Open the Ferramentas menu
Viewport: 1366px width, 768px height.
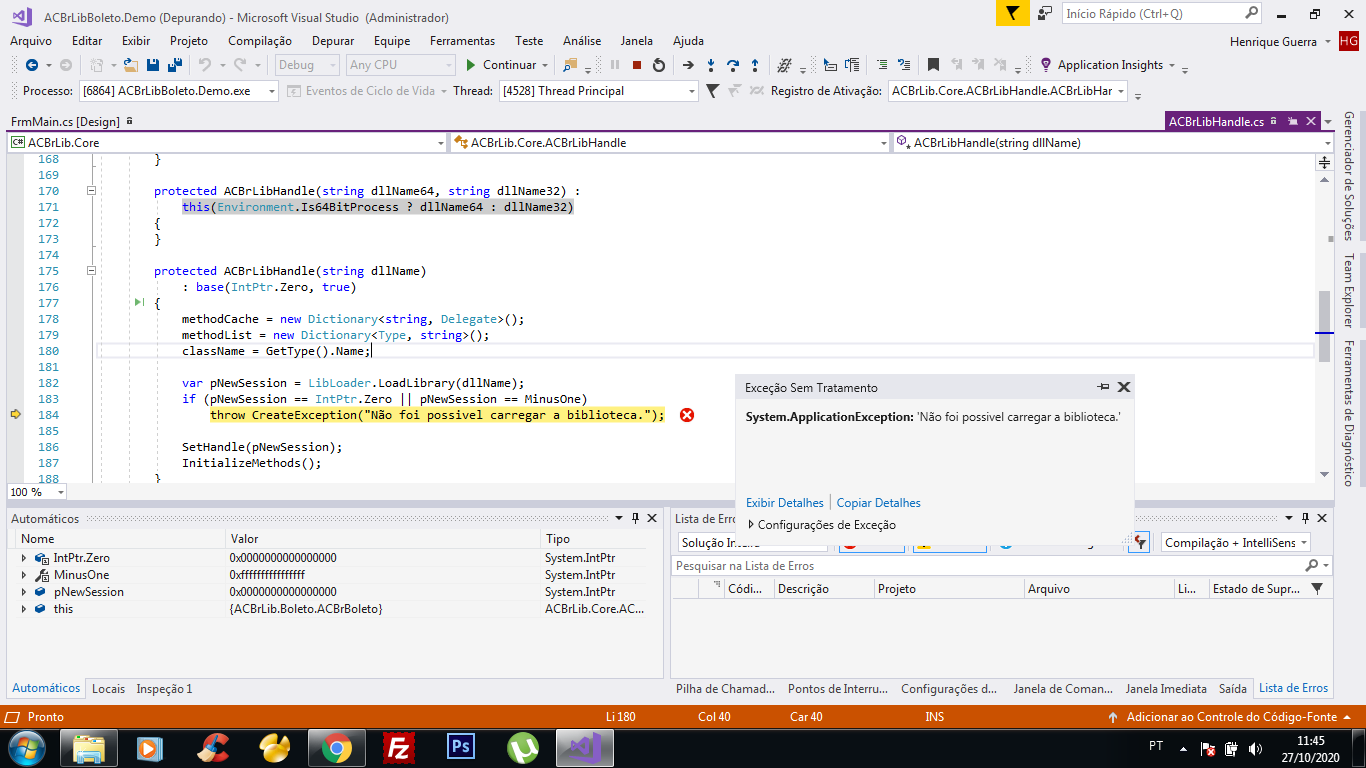click(462, 41)
